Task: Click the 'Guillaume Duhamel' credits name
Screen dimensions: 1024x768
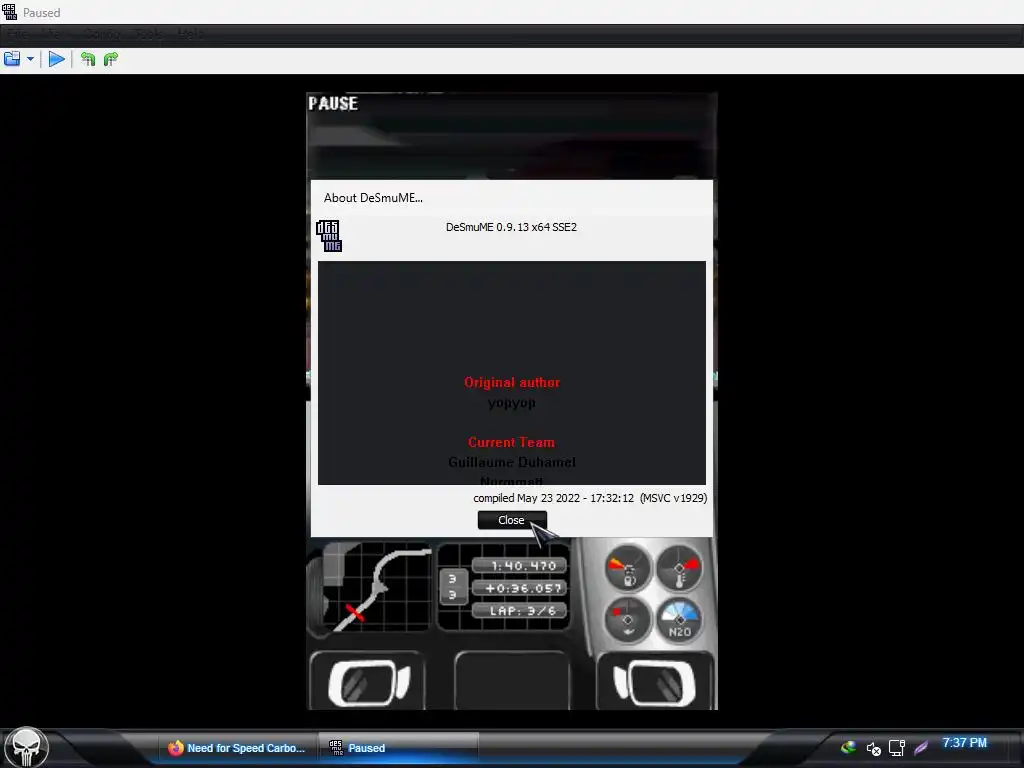Action: tap(512, 462)
